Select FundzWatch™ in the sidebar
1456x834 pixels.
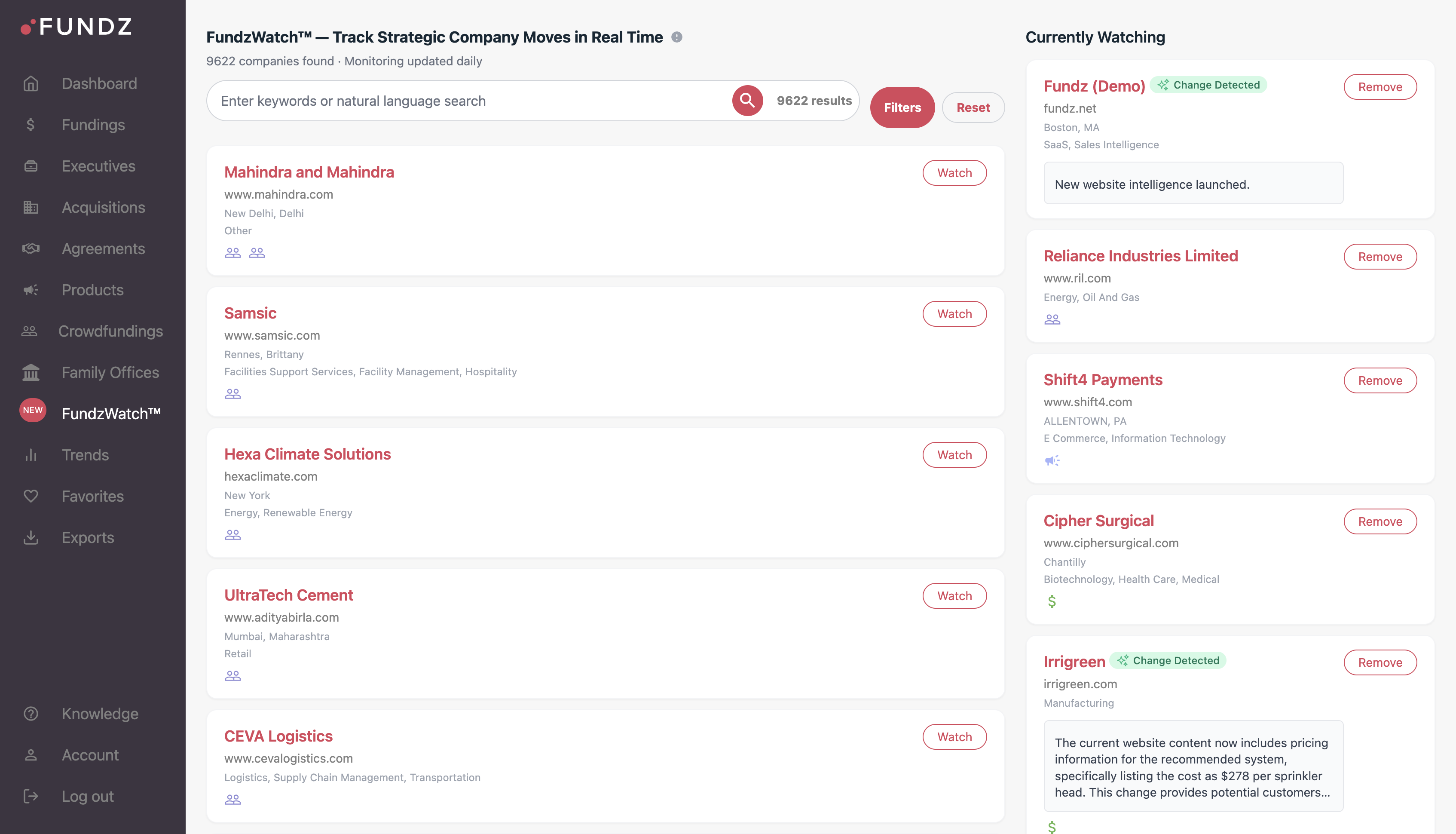111,414
